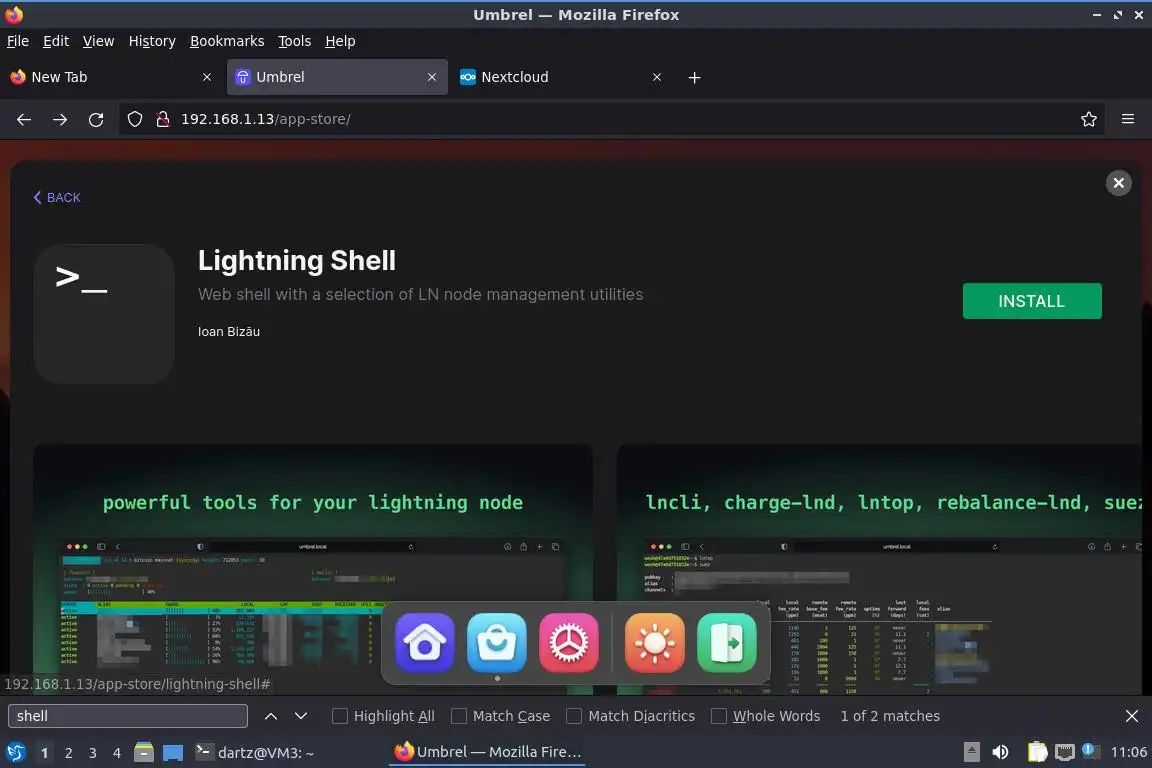This screenshot has height=768, width=1152.
Task: Select the Umbrel tab
Action: coord(337,77)
